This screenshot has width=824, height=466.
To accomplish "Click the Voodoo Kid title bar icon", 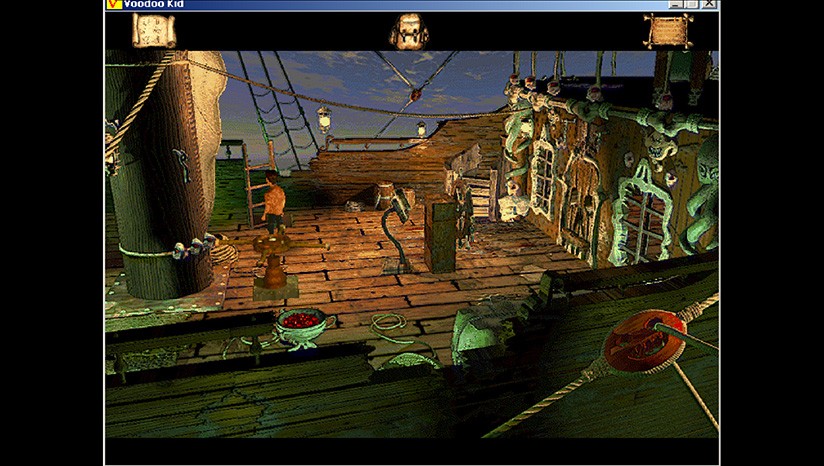I will click(114, 4).
